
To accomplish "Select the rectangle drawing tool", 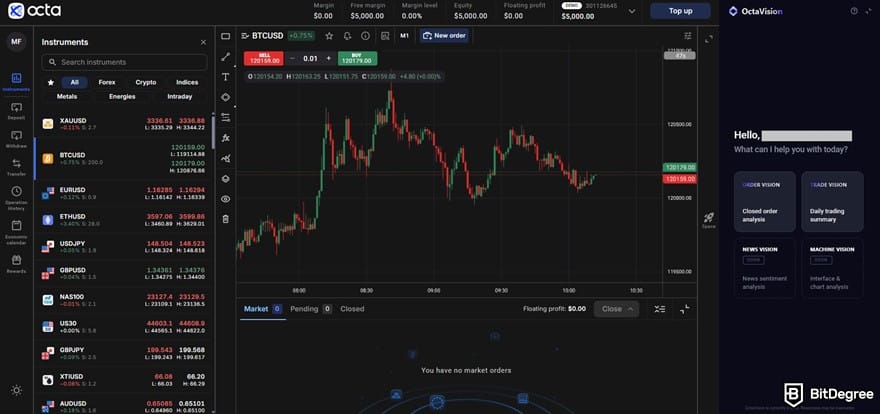I will (x=226, y=36).
